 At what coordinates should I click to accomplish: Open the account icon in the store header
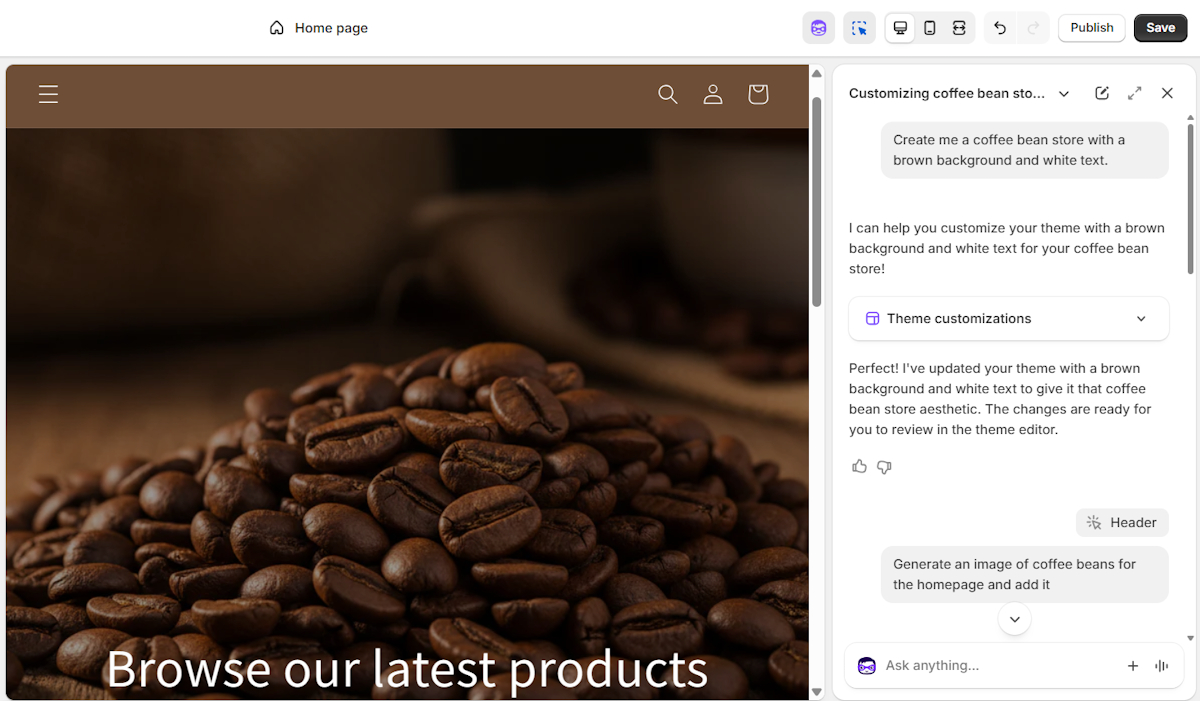[712, 94]
